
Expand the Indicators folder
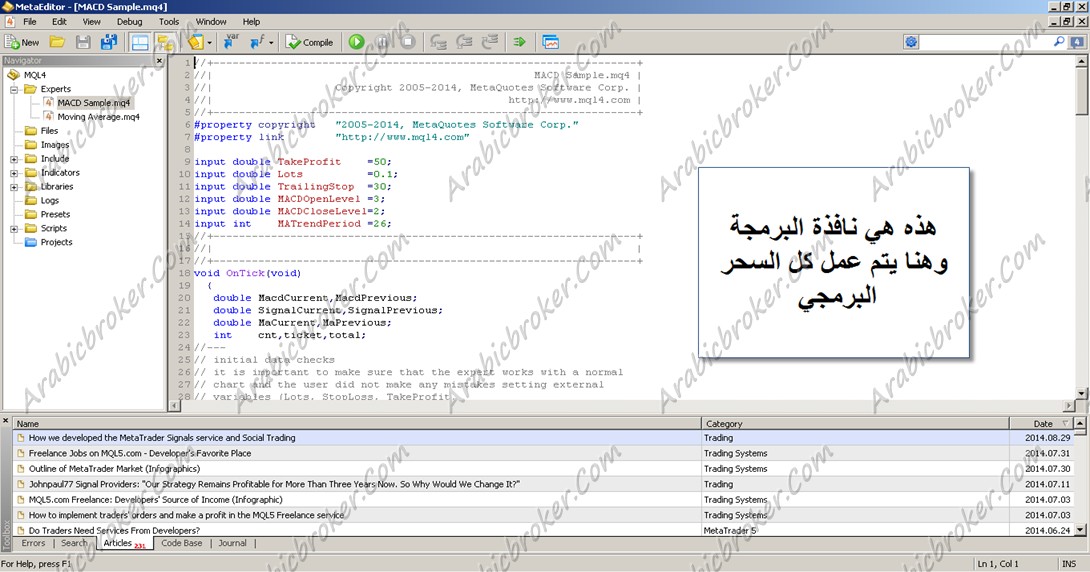[x=14, y=173]
